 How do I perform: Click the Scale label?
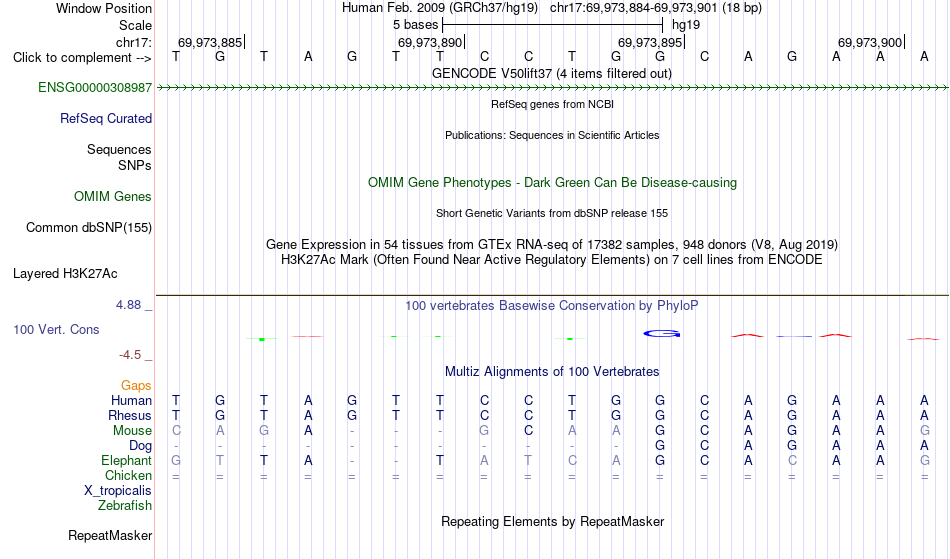pyautogui.click(x=136, y=25)
